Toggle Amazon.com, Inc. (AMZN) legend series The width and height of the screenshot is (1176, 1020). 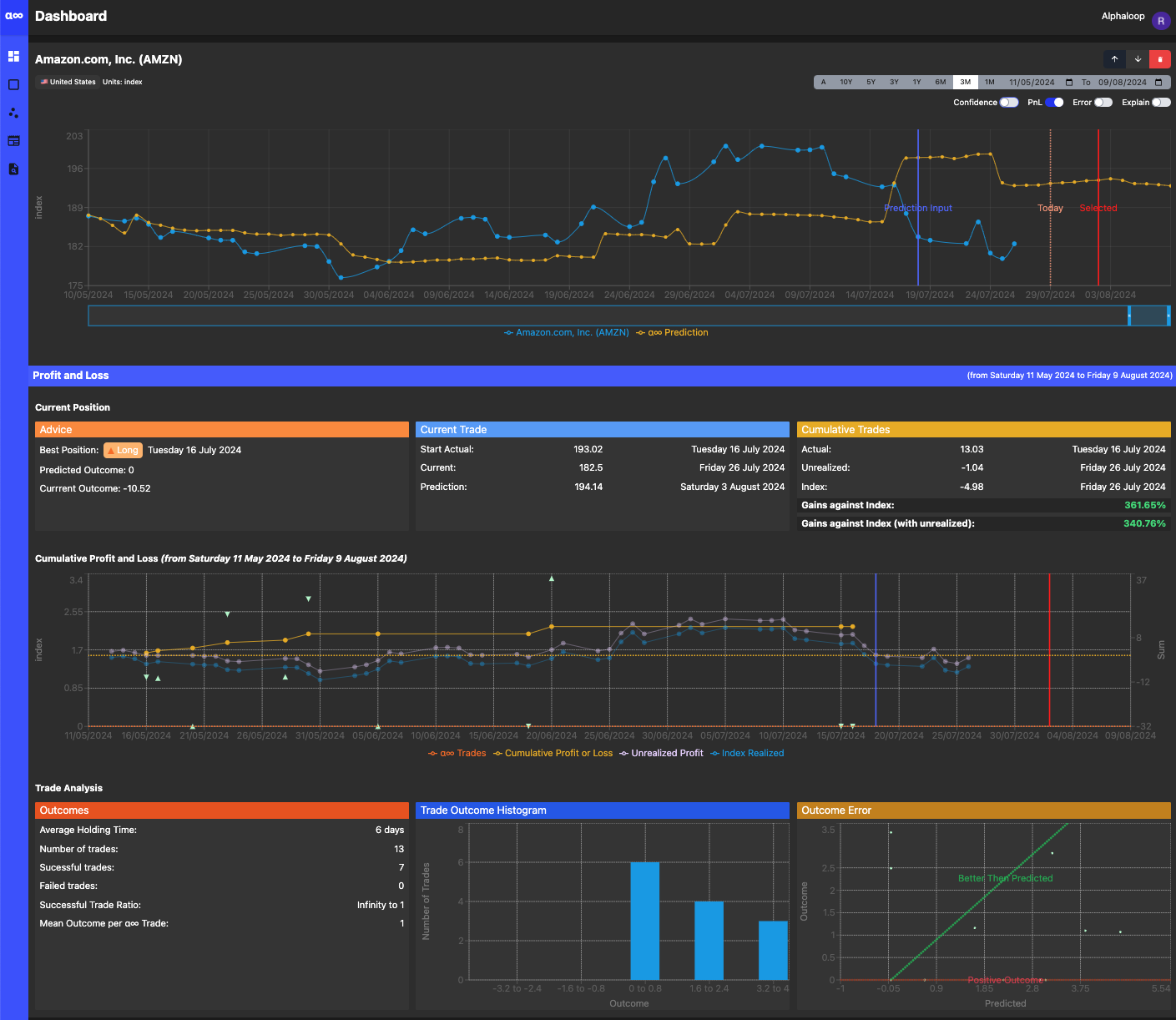coord(567,332)
